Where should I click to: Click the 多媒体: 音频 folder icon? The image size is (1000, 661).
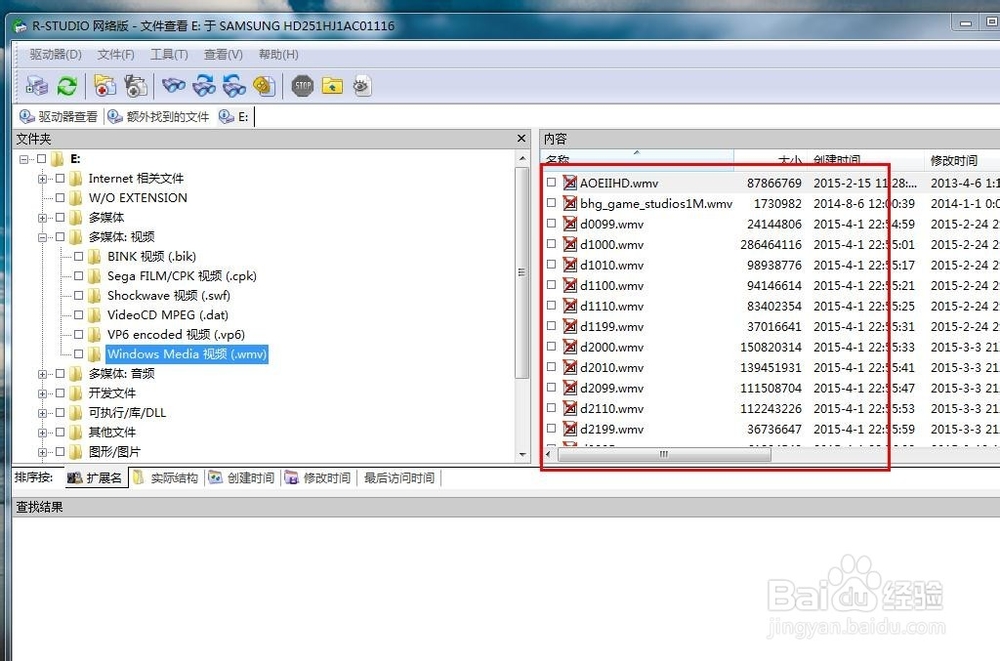[x=76, y=373]
